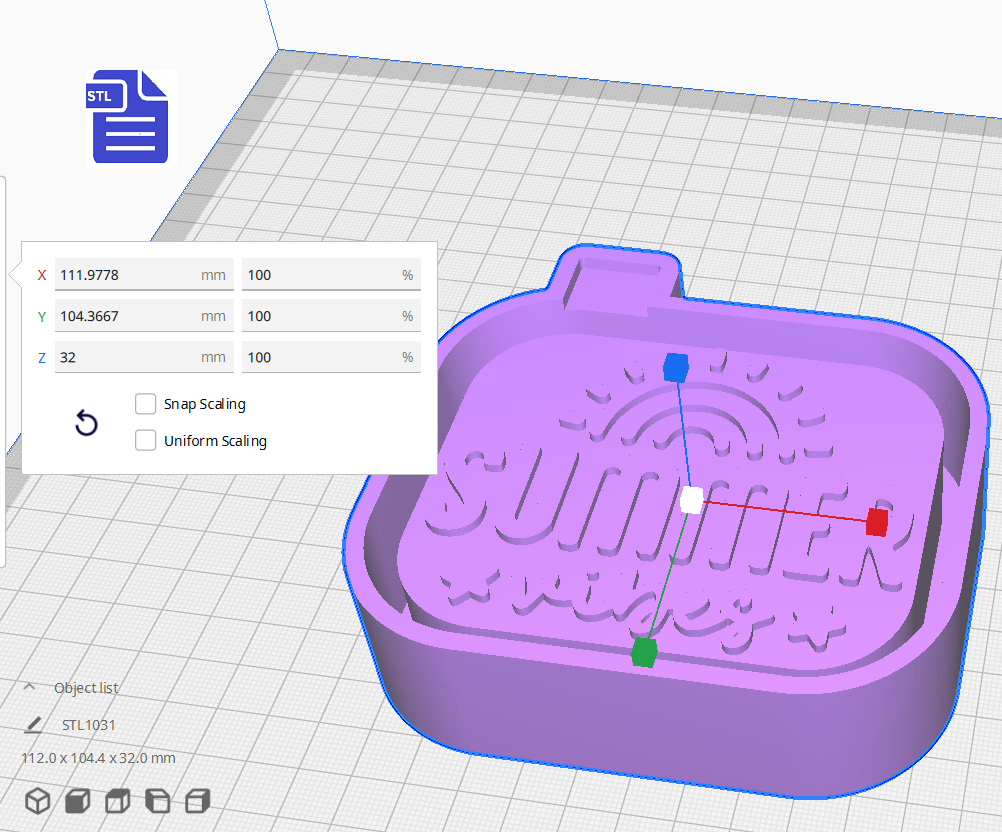Enable Snap Scaling
This screenshot has height=832, width=1002.
tap(145, 404)
